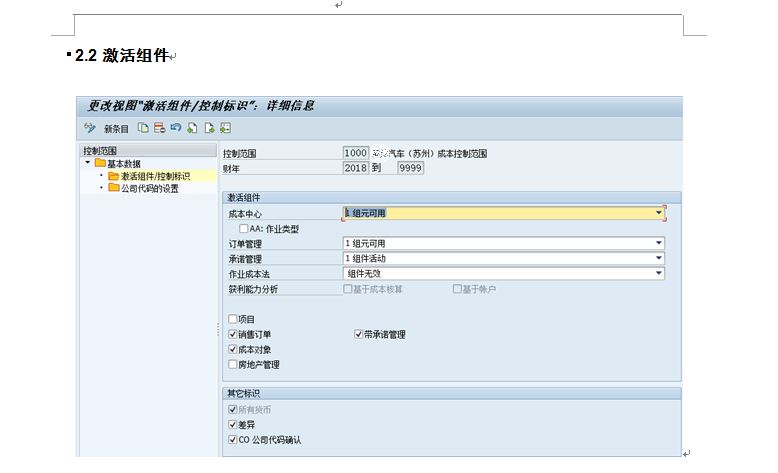
Task: Click the 成本中心 field label
Action: [245, 214]
